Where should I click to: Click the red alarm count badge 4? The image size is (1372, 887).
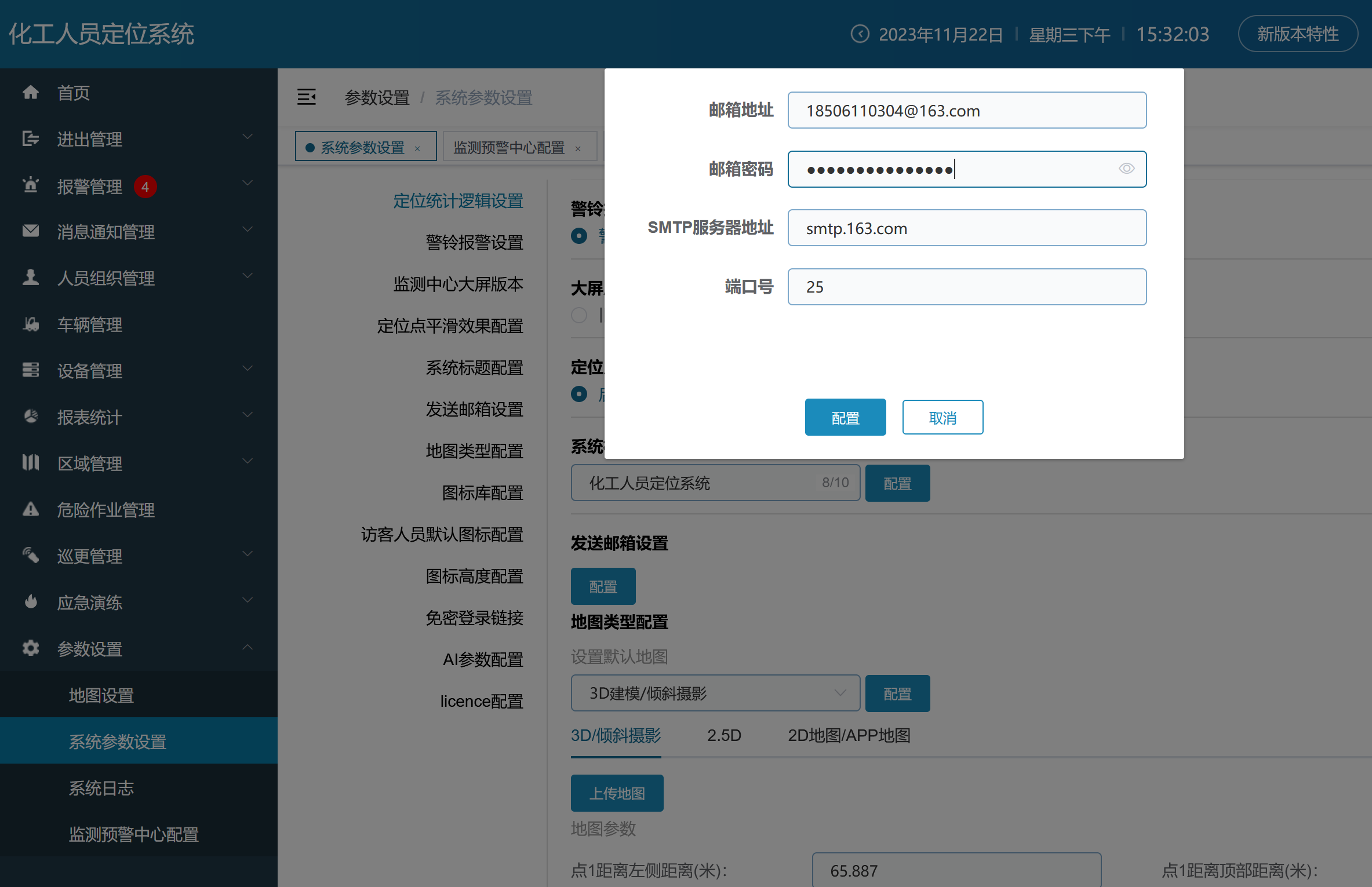click(x=145, y=187)
